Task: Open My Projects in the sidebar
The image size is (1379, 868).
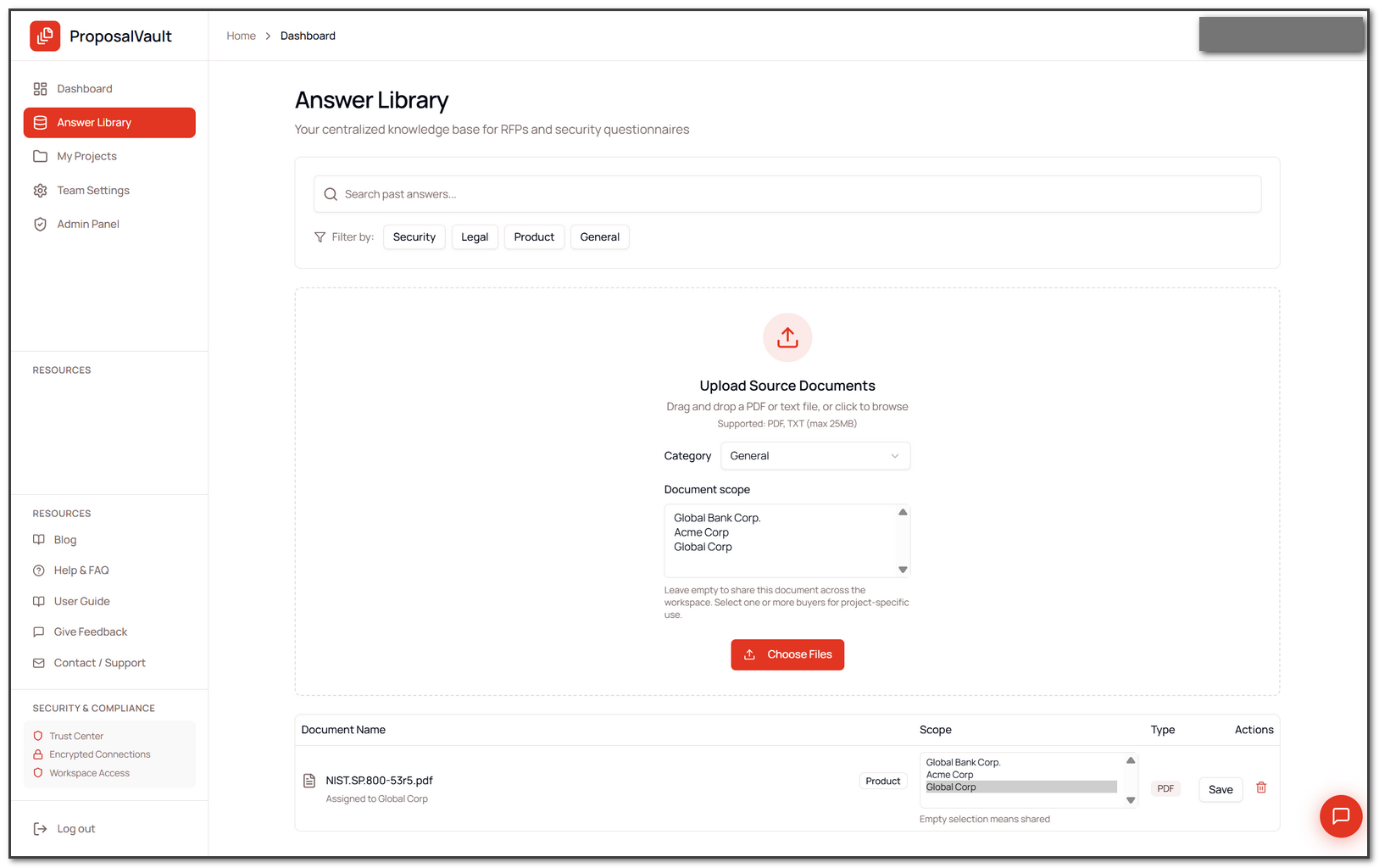Action: [x=109, y=157]
